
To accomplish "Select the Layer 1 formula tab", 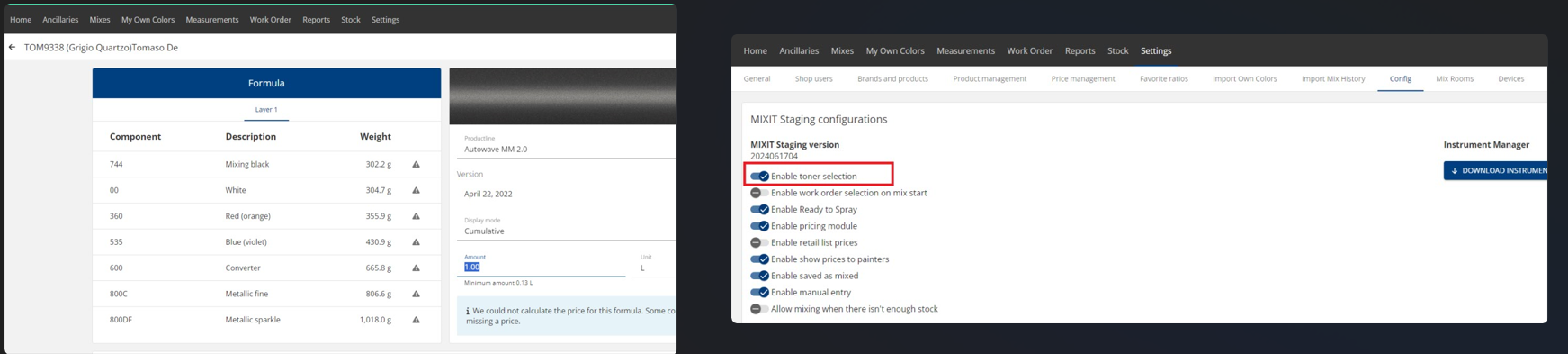I will pos(266,110).
